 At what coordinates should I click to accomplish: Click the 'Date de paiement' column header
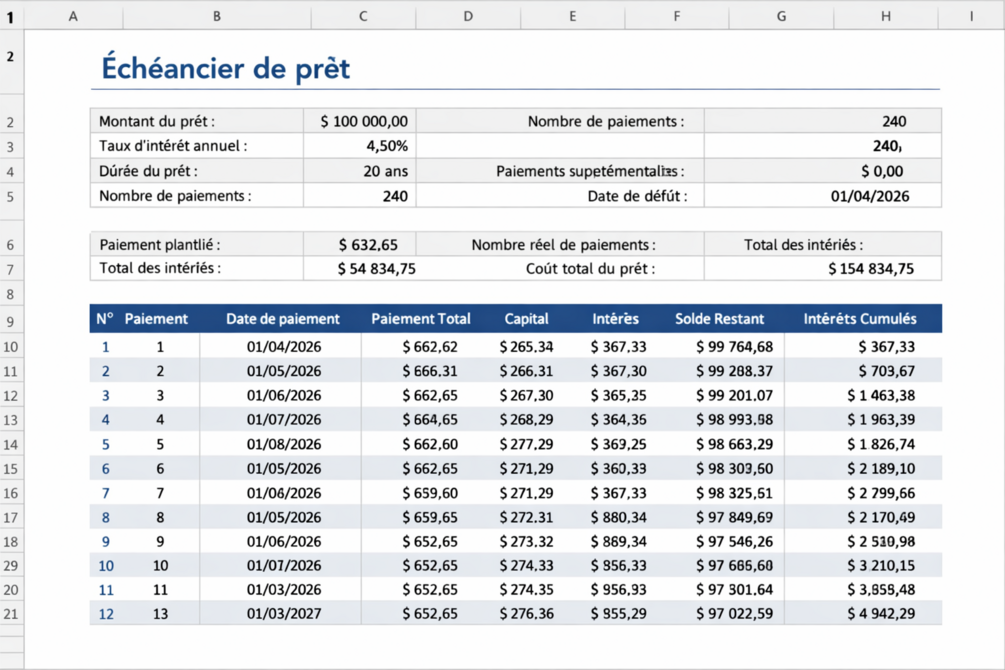pos(283,319)
